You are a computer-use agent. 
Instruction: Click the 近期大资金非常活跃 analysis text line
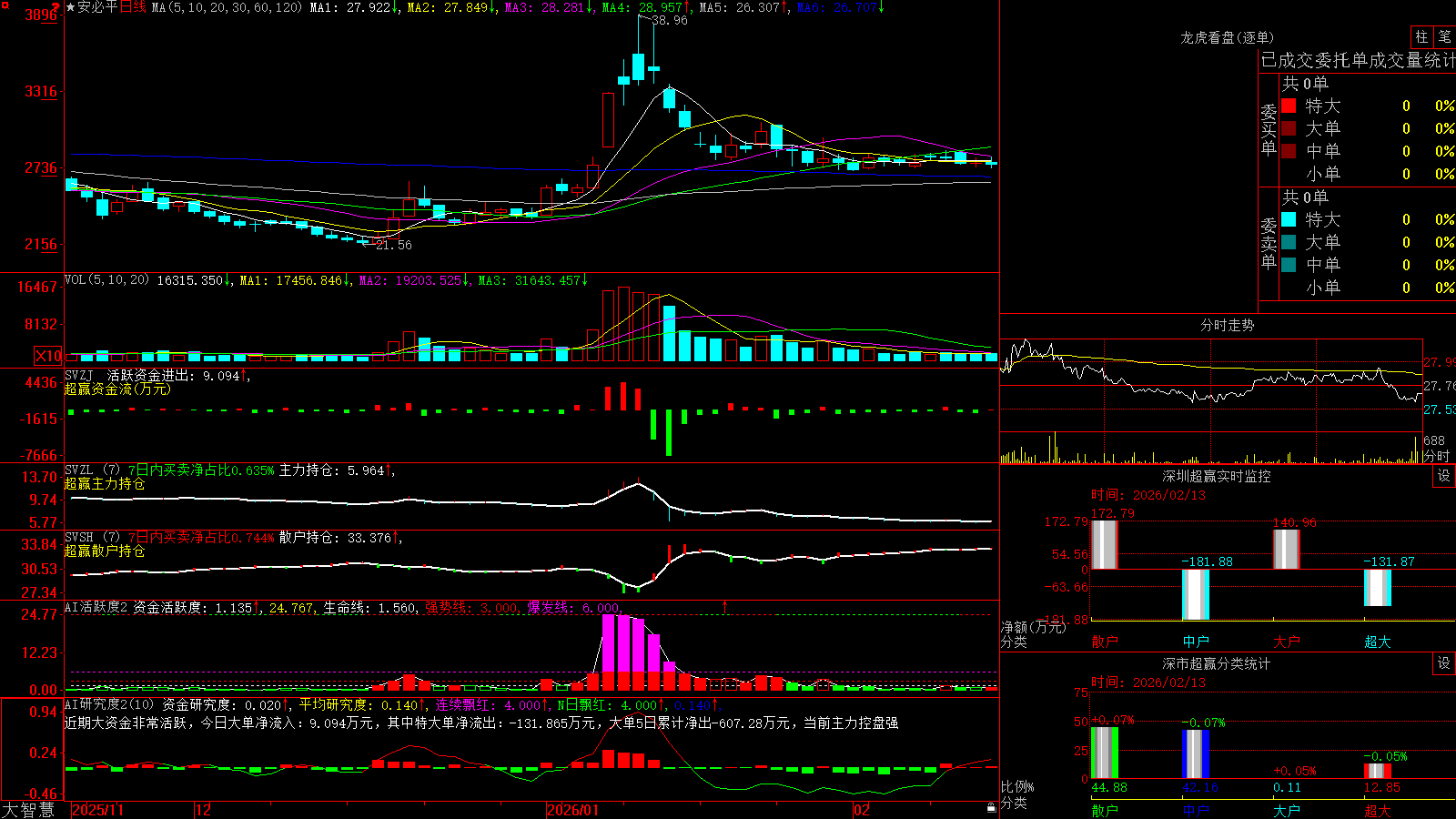(x=481, y=723)
